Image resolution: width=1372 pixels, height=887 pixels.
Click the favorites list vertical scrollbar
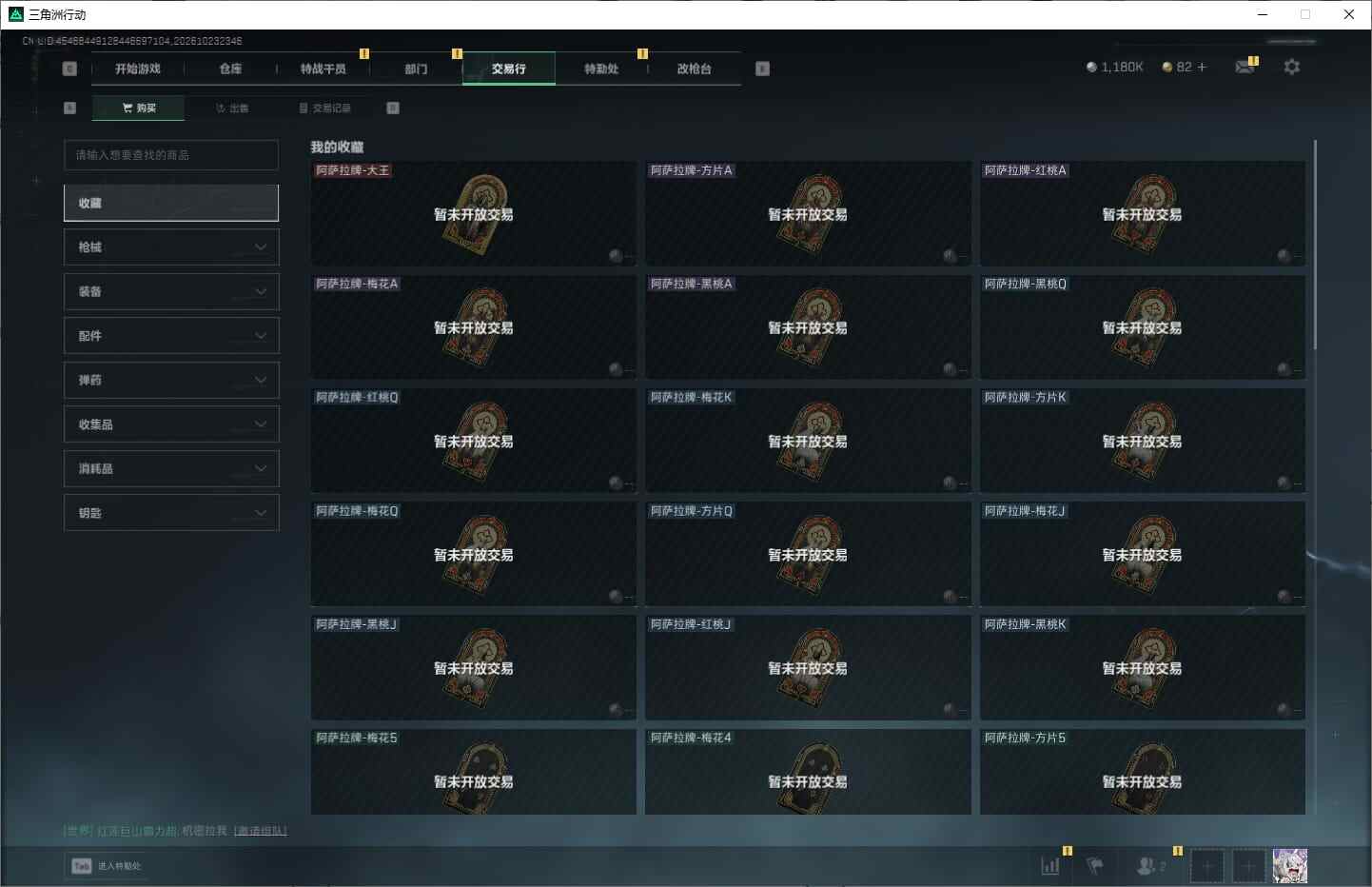pos(1315,245)
